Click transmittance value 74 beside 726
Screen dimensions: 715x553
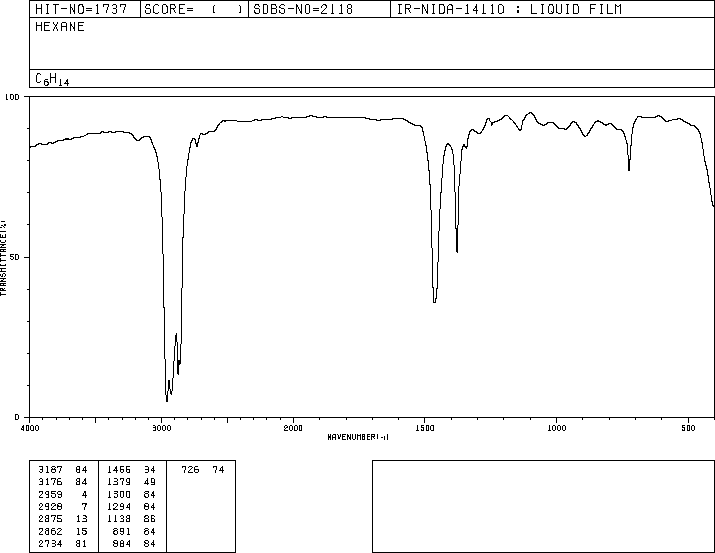pos(218,470)
